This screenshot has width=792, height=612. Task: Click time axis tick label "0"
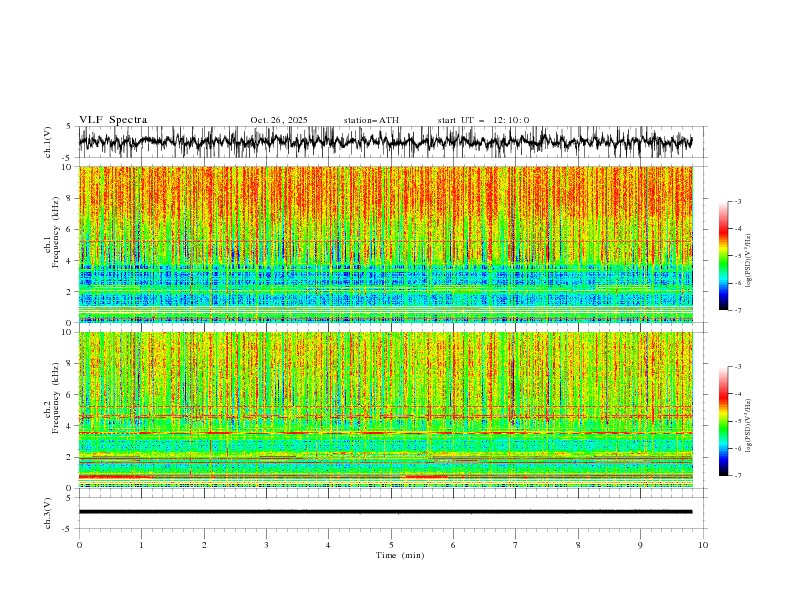79,545
